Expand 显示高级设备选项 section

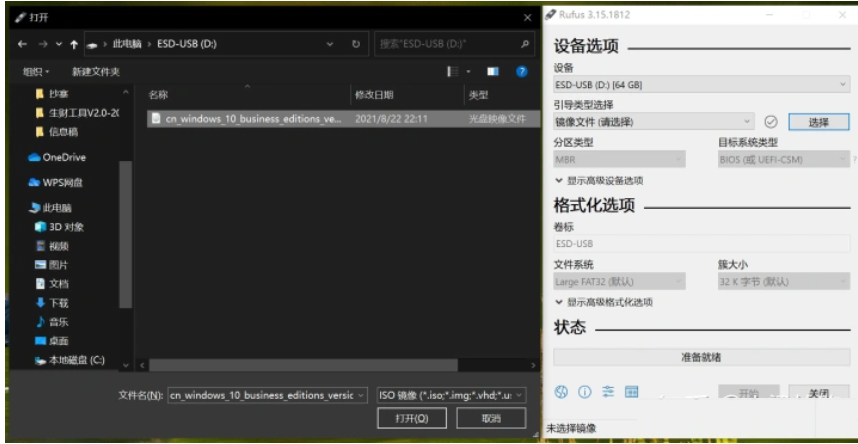point(600,181)
